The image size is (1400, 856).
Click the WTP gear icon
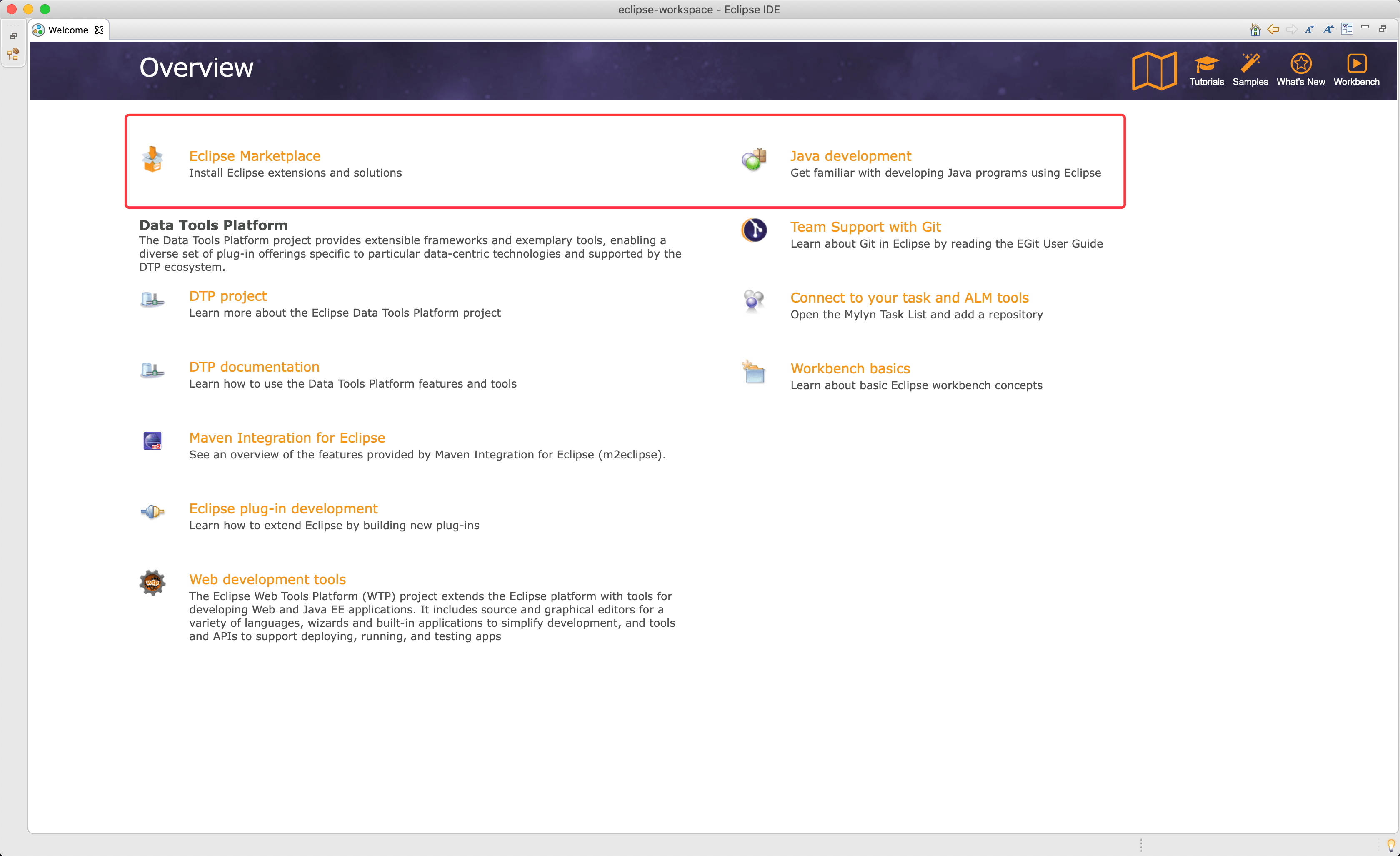[x=152, y=583]
